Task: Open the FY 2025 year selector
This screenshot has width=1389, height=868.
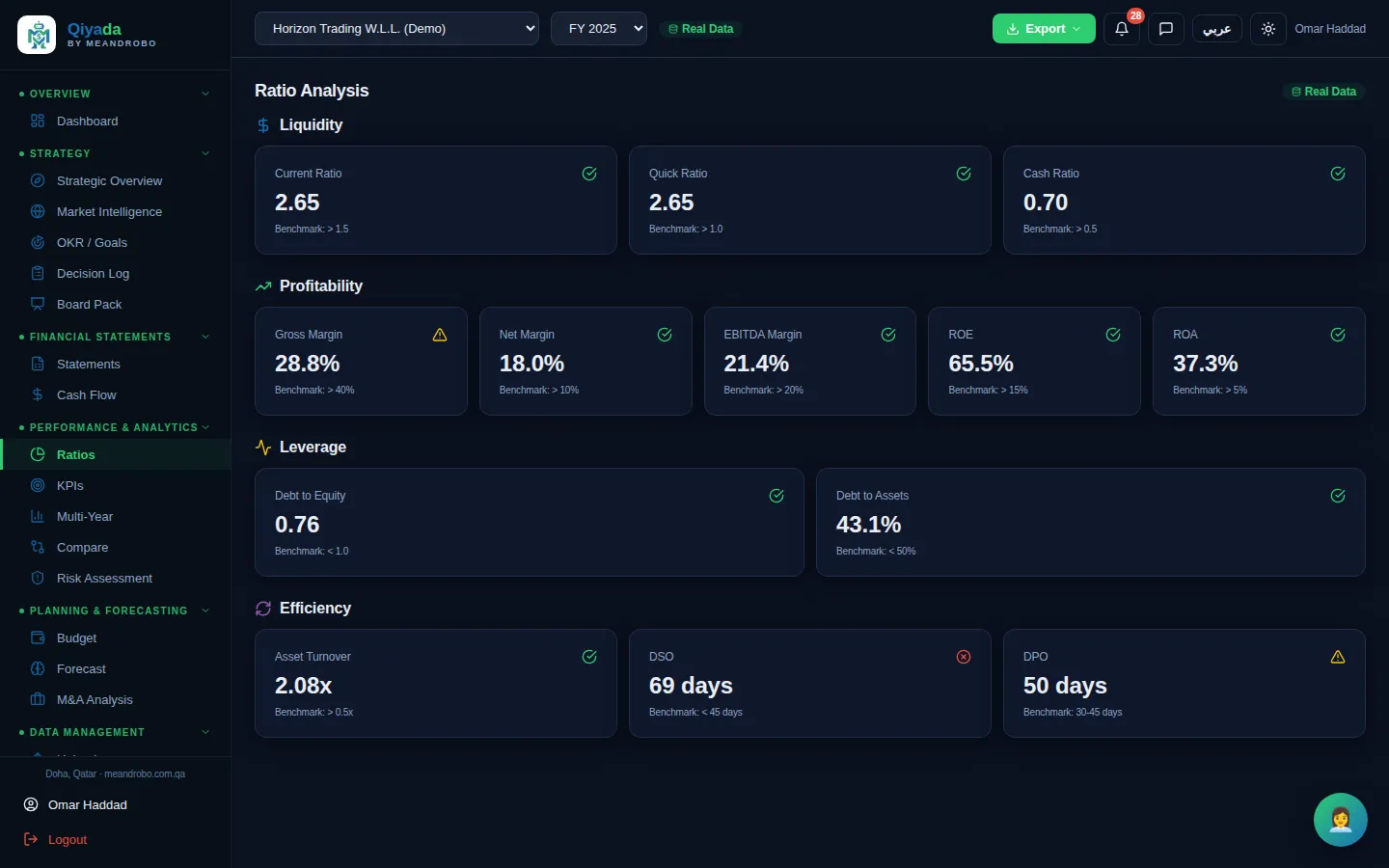Action: 599,29
